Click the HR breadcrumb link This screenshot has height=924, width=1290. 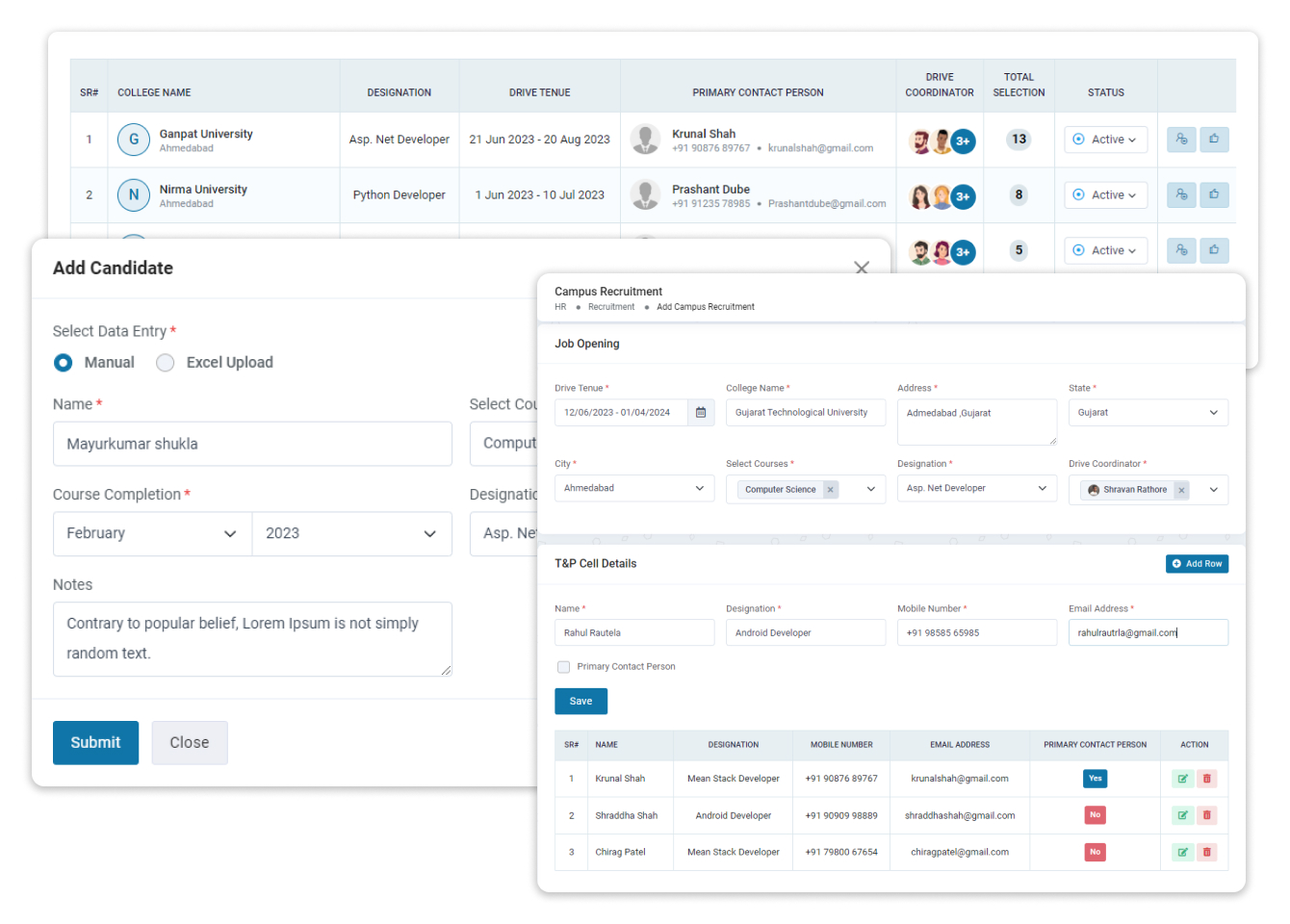pos(560,307)
